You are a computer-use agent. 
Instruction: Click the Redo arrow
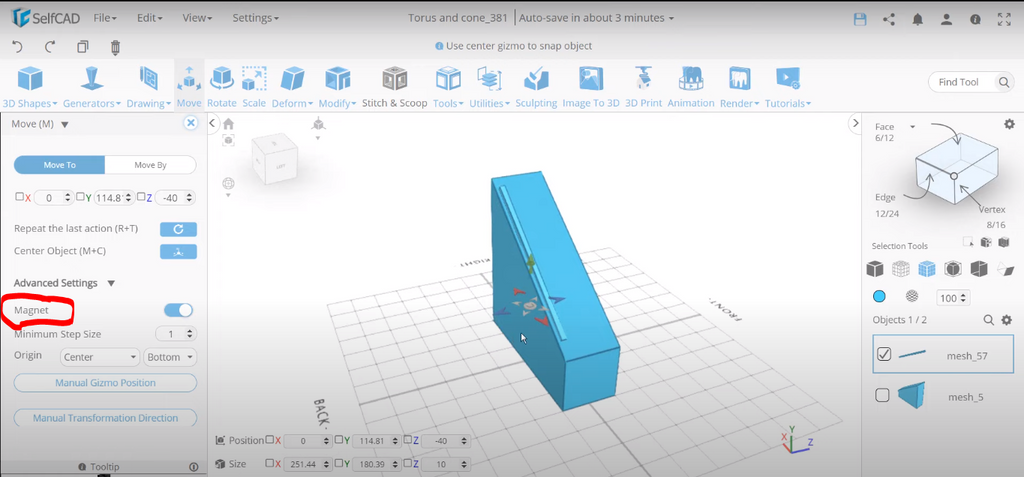pos(50,46)
